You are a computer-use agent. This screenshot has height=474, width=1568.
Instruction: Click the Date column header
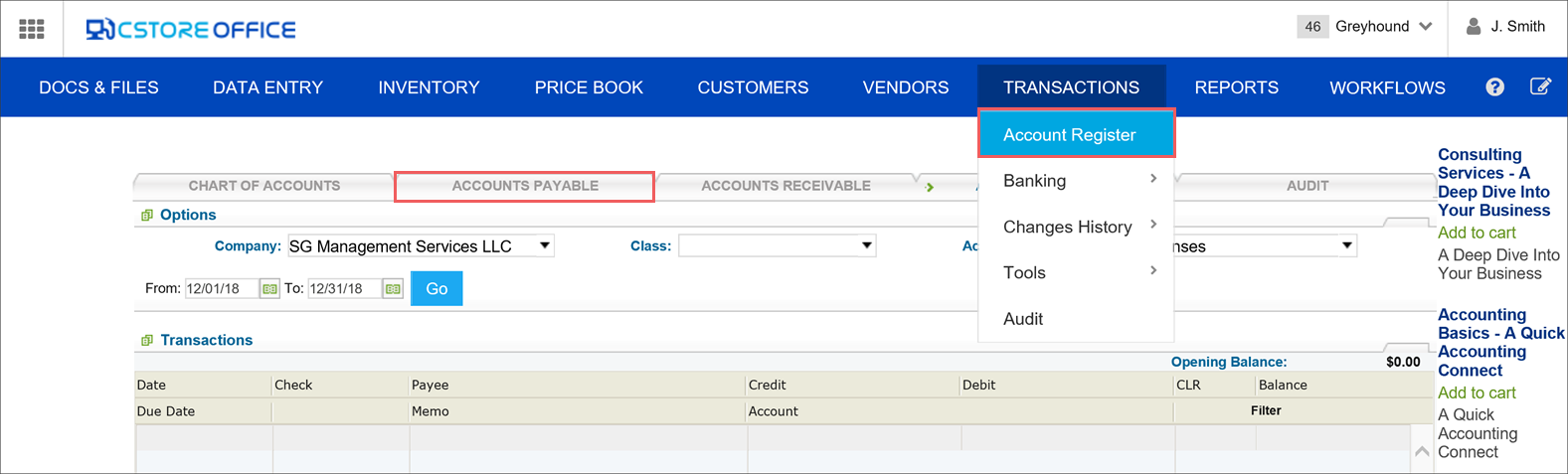click(x=151, y=385)
